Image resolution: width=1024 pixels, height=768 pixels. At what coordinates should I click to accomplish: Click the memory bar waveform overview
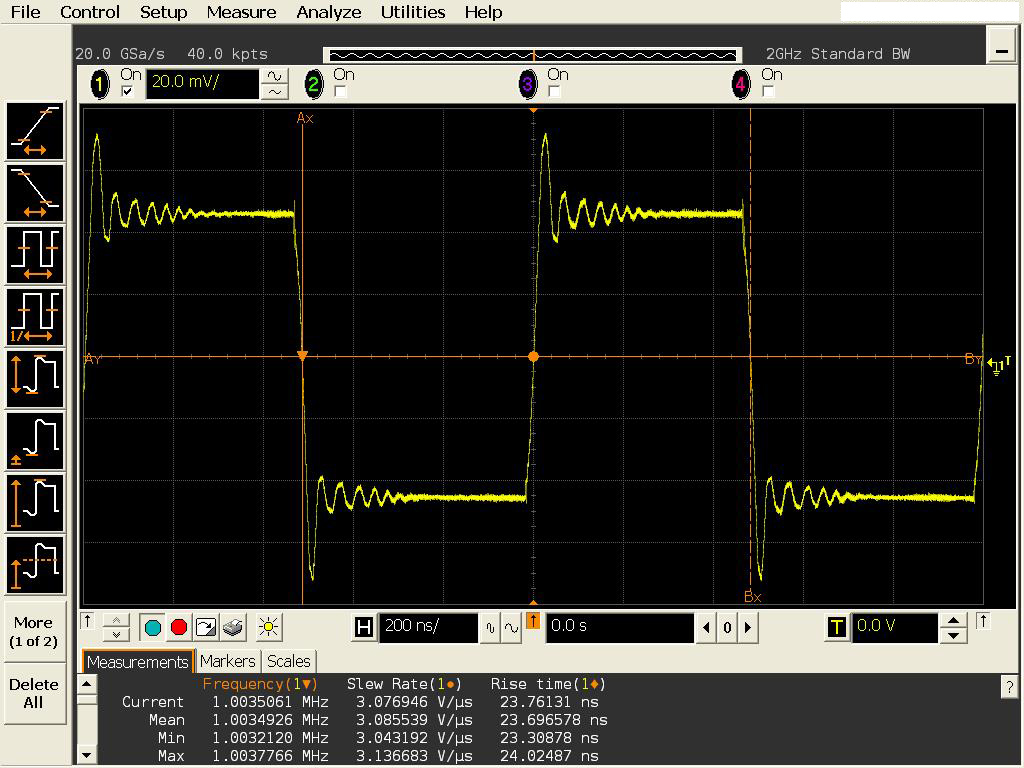[x=533, y=55]
